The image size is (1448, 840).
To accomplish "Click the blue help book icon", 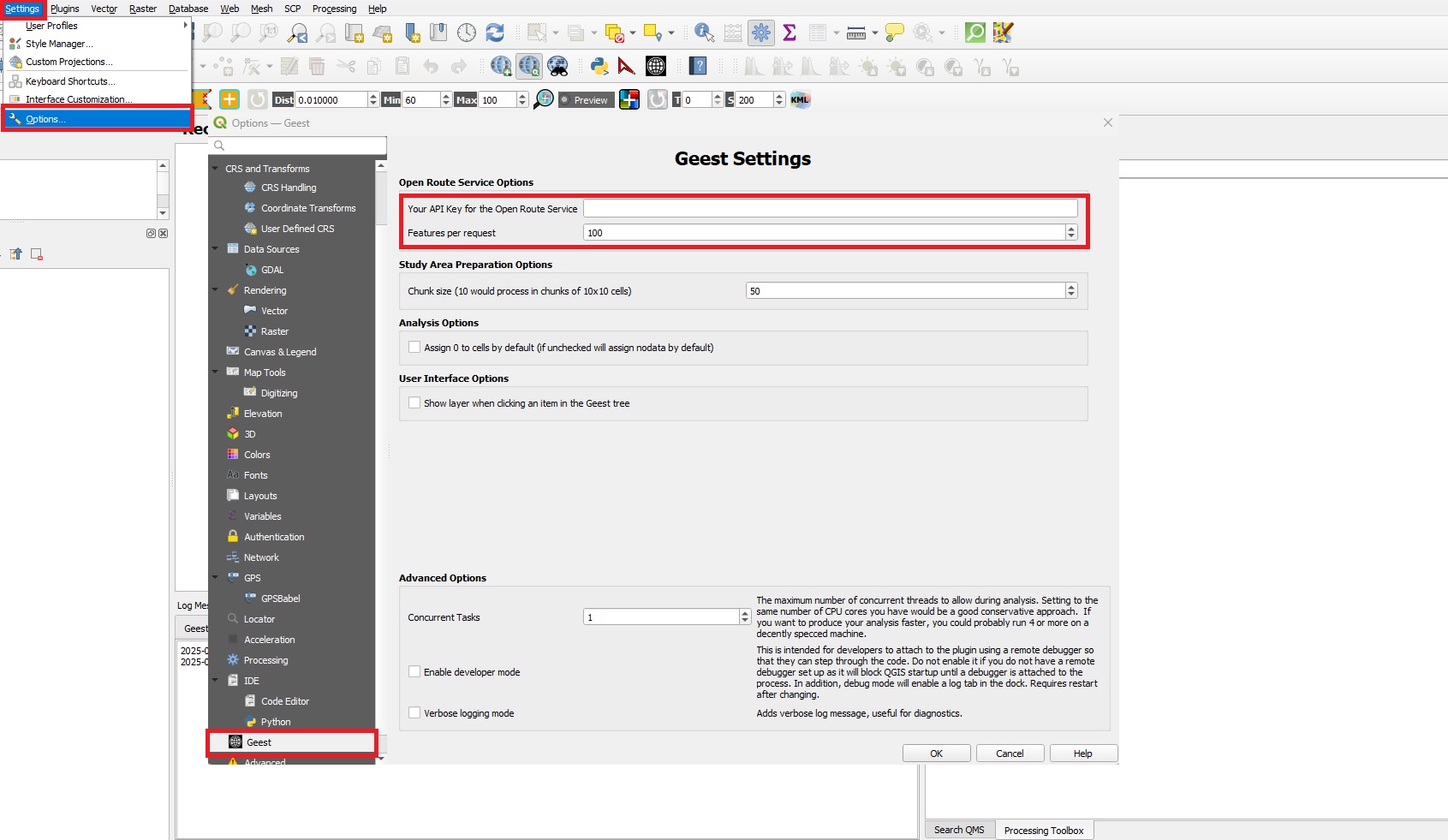I will point(699,66).
